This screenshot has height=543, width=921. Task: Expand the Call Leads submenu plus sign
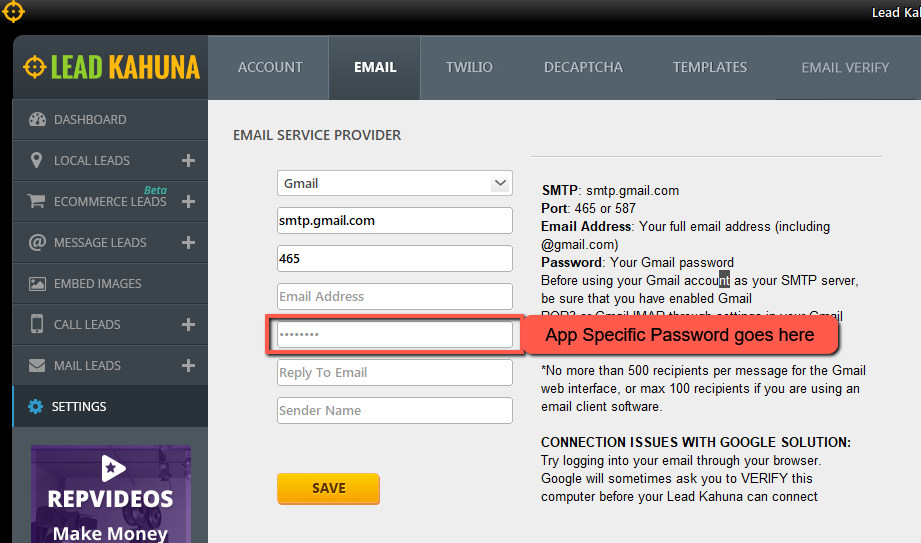pos(188,325)
